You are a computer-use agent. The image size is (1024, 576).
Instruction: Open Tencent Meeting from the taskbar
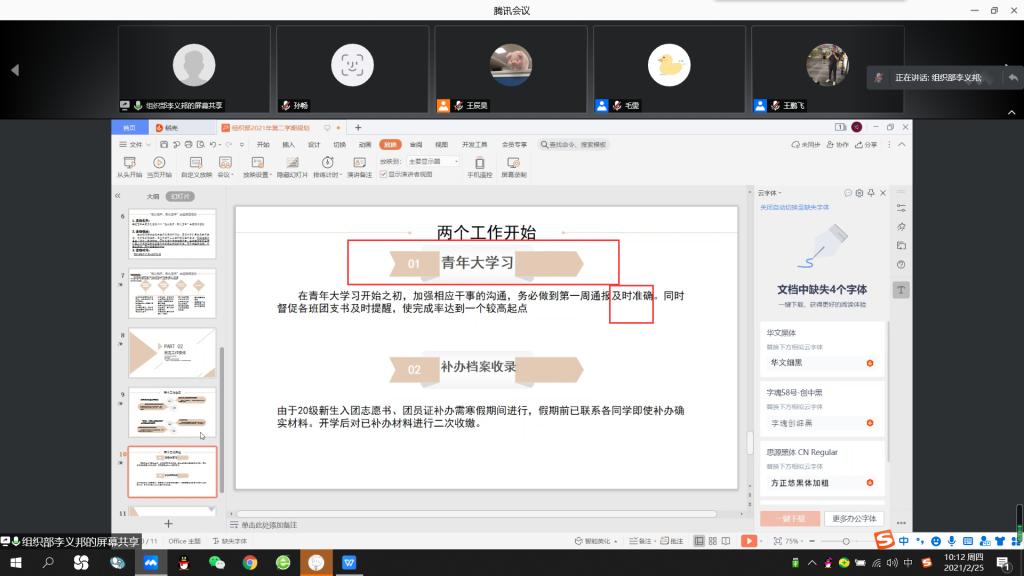coord(150,563)
